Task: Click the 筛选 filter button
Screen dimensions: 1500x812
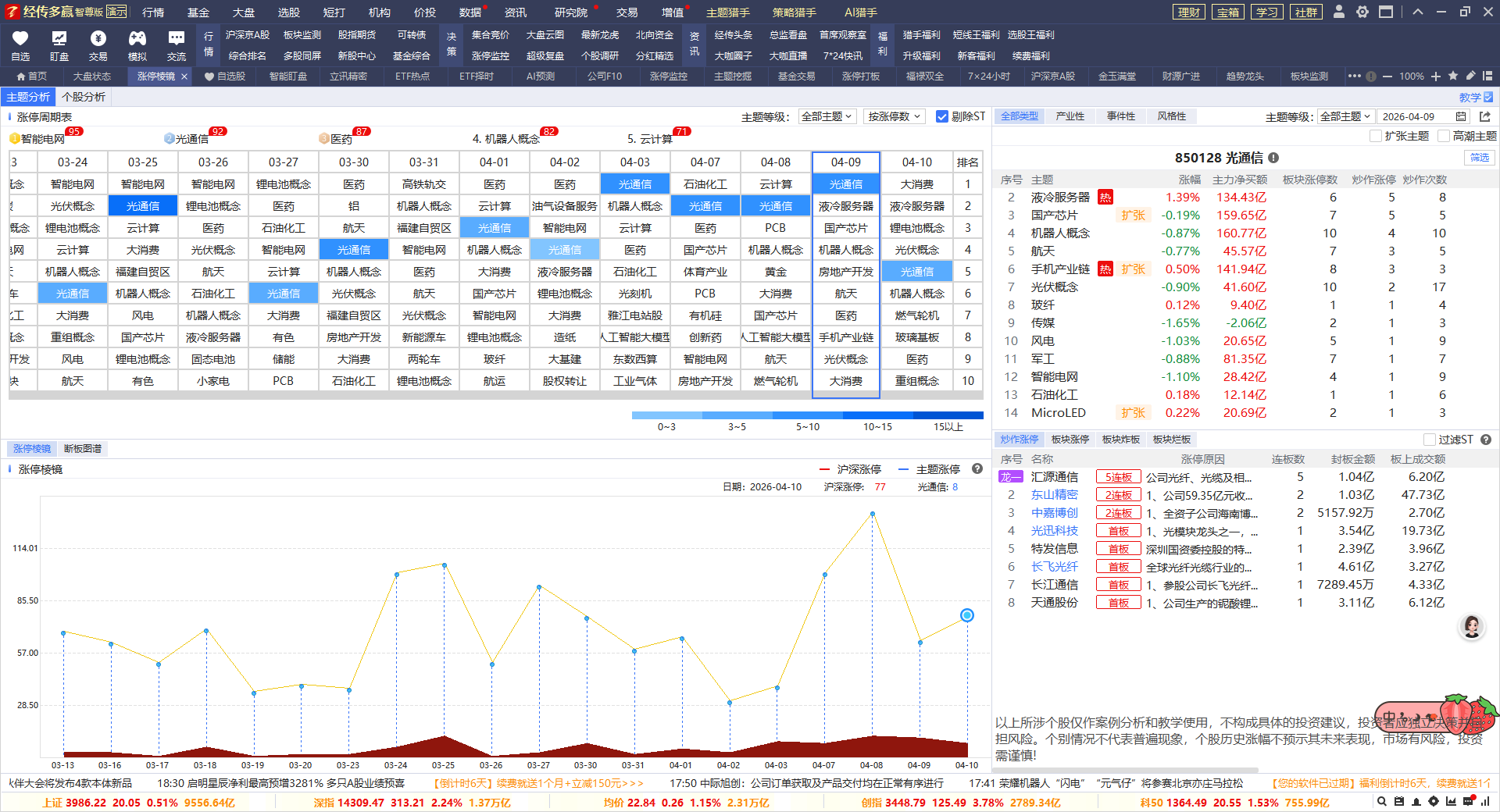Action: (x=1480, y=158)
